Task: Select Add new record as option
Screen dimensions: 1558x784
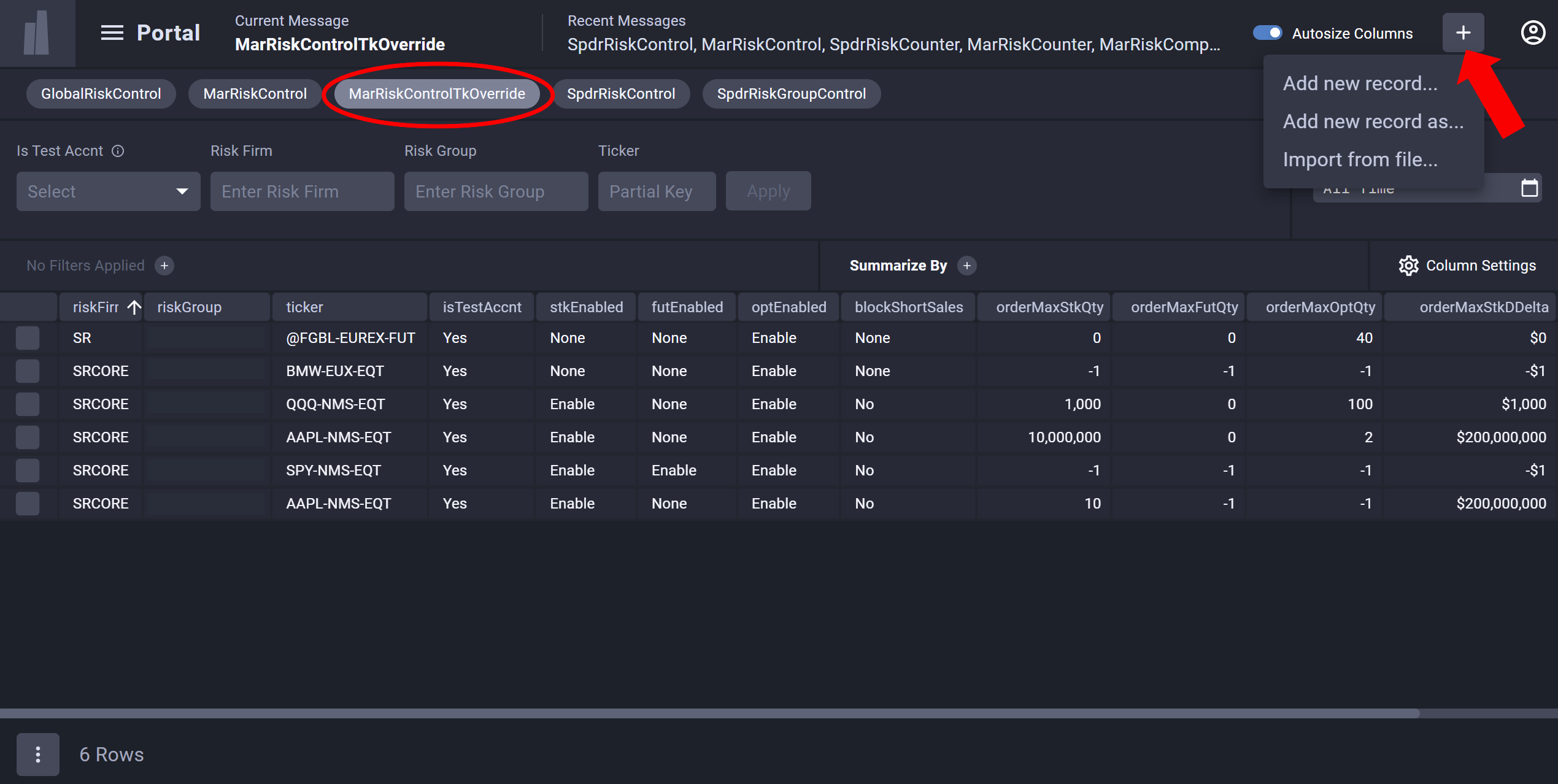Action: click(1373, 121)
